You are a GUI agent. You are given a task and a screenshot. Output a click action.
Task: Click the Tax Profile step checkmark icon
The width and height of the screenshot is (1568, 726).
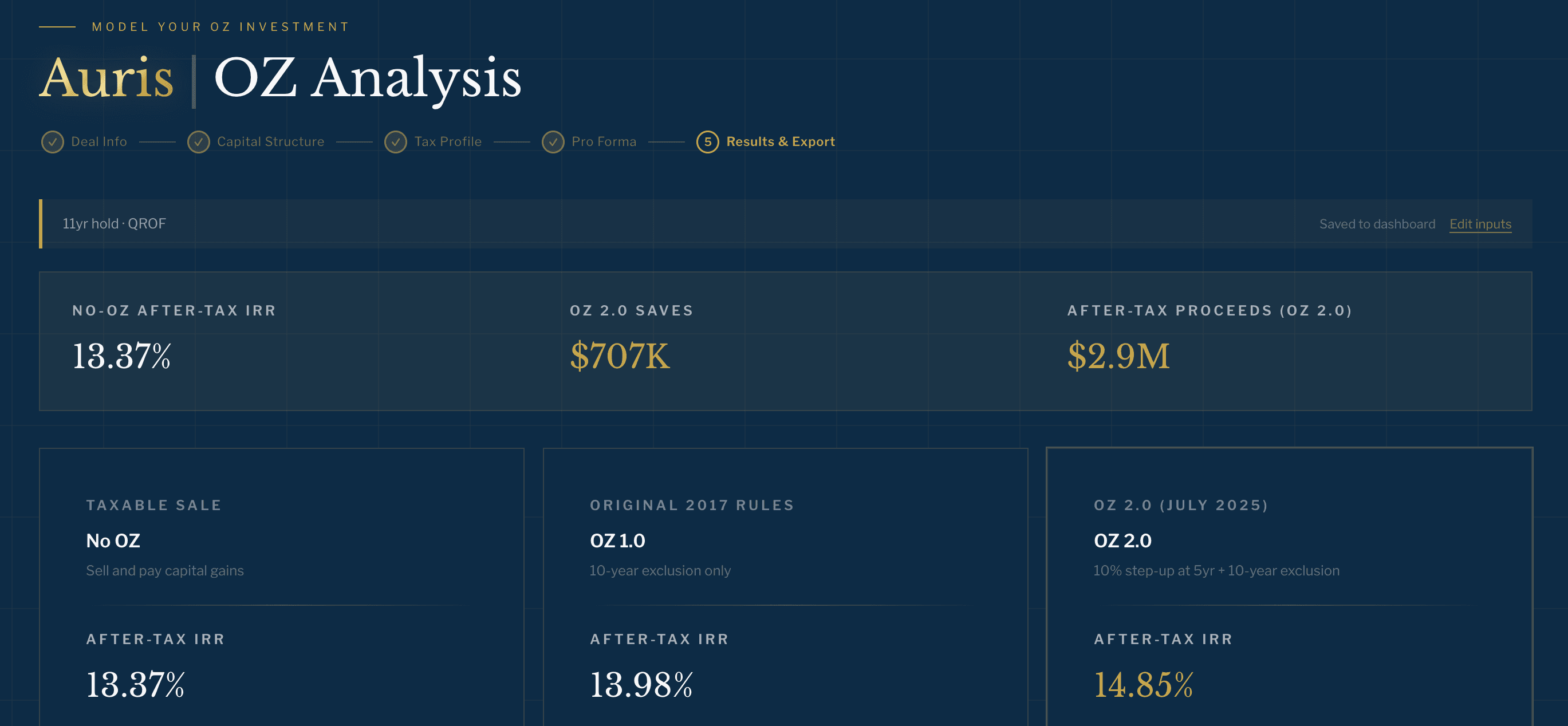pos(396,142)
